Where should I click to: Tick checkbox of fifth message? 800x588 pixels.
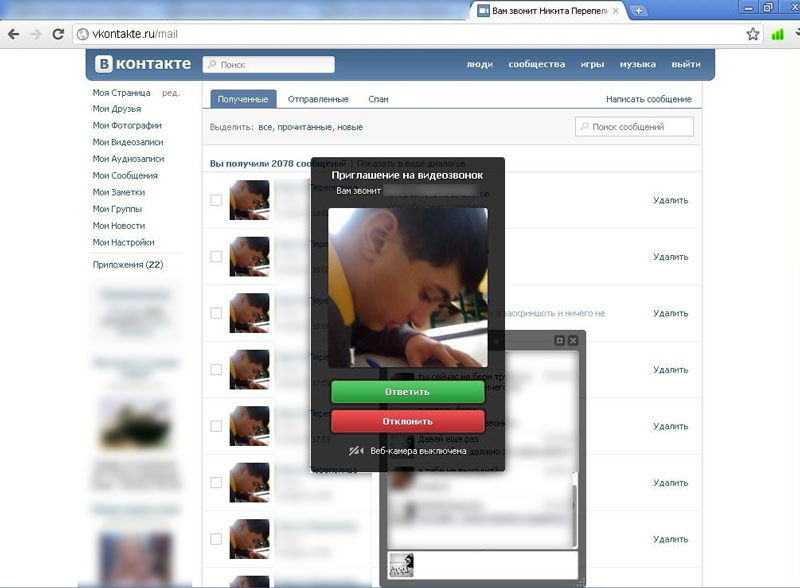[216, 426]
